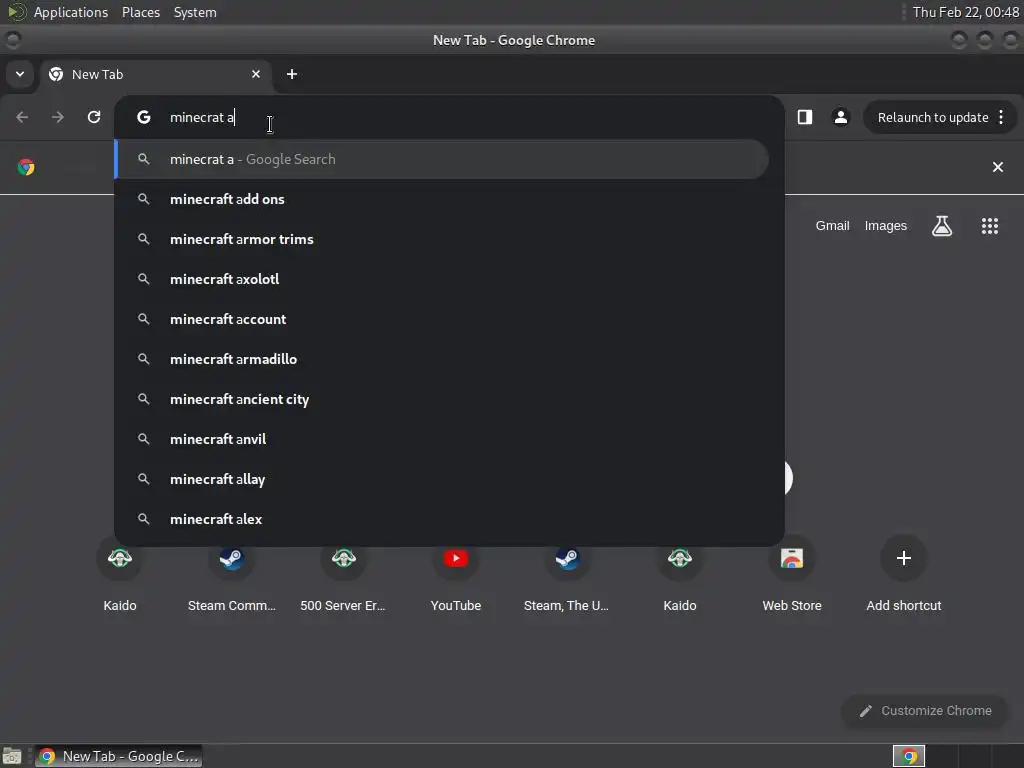The width and height of the screenshot is (1024, 768).
Task: Open Applications menu
Action: [71, 12]
